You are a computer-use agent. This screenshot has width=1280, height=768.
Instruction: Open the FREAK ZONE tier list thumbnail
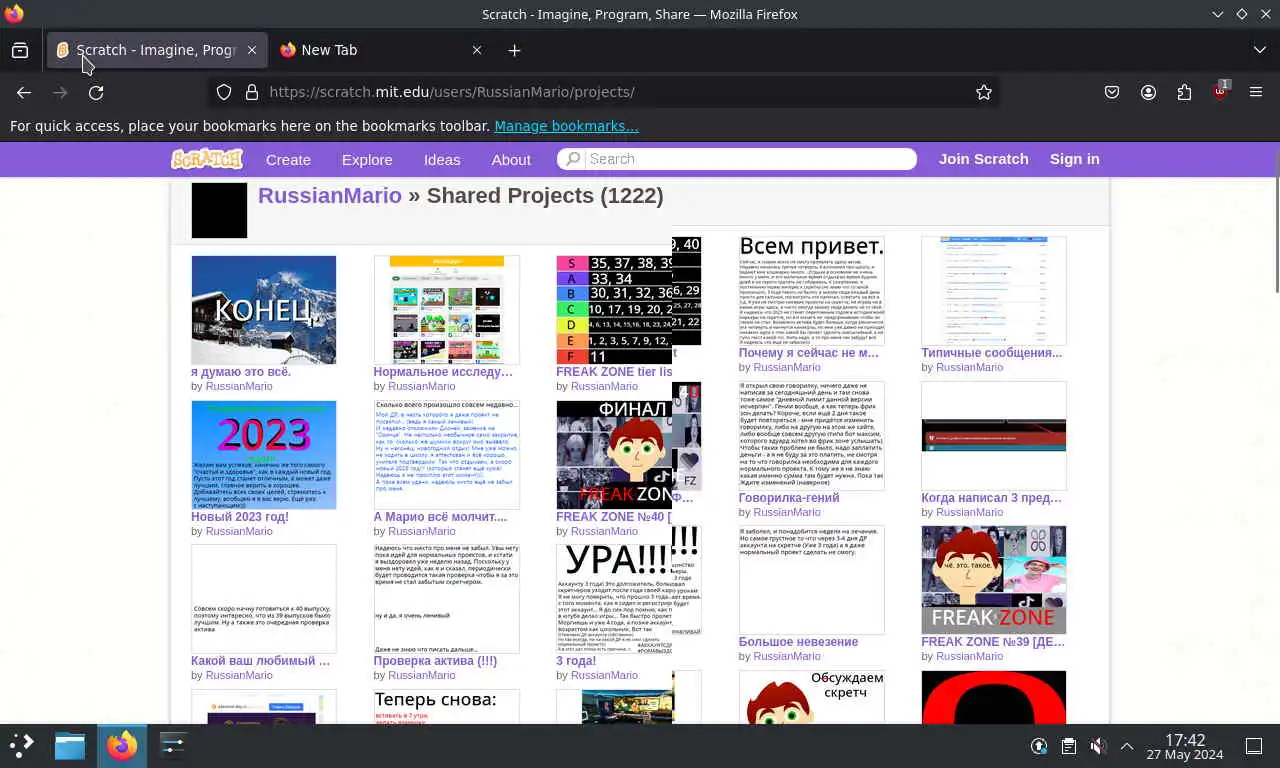tap(614, 310)
